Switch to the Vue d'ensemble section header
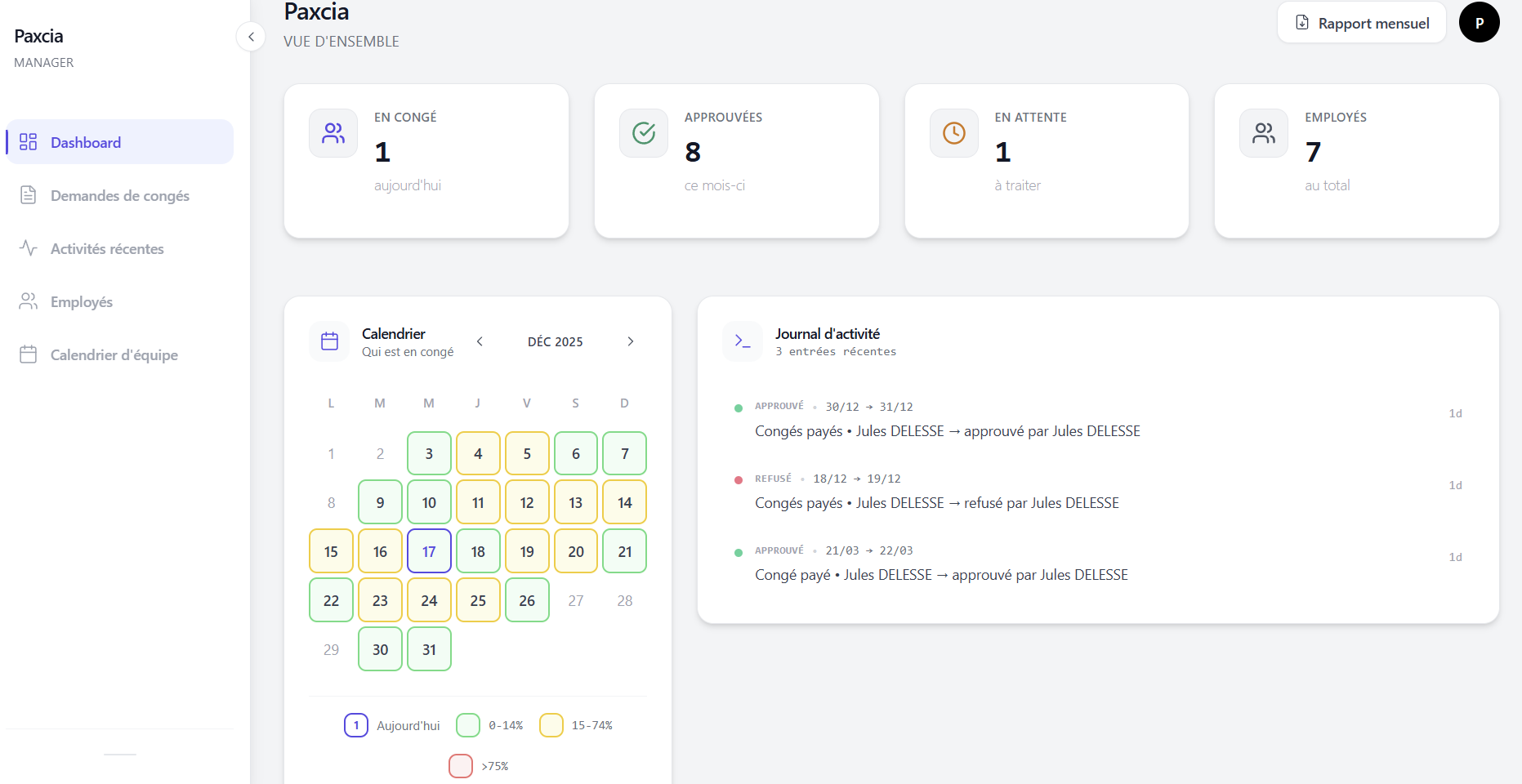The image size is (1522, 784). [x=341, y=41]
